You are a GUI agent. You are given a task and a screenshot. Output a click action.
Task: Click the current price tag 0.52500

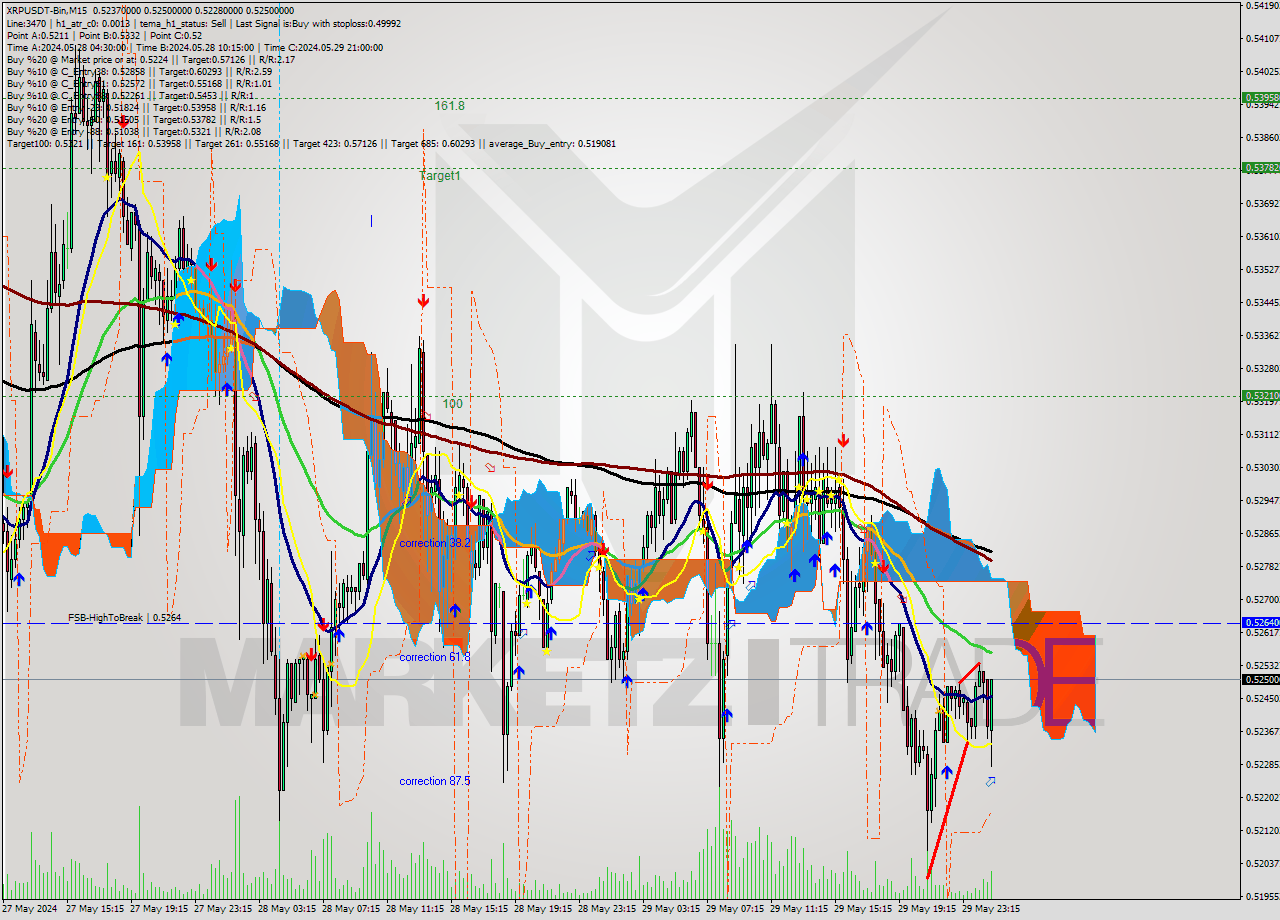(x=1260, y=679)
